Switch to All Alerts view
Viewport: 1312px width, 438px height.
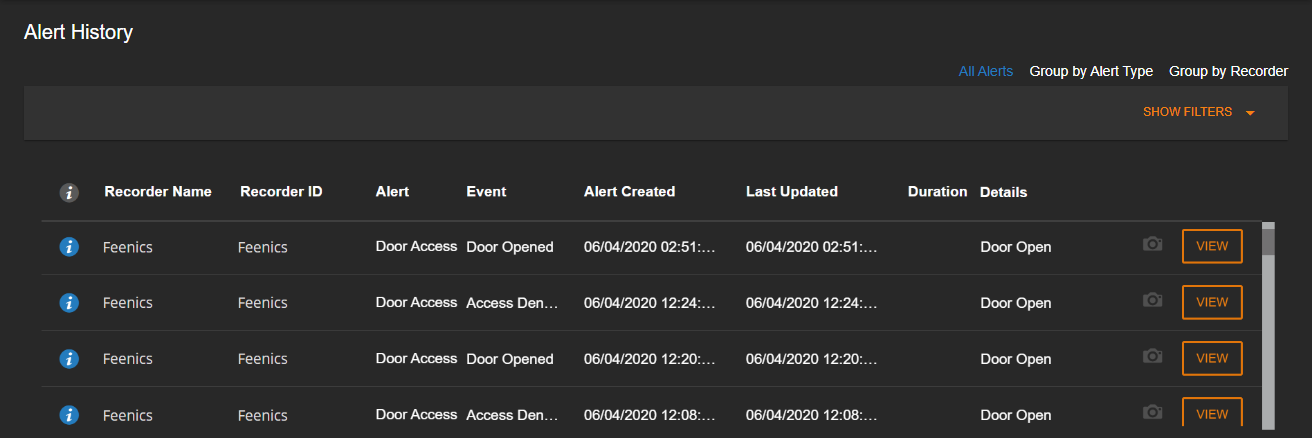tap(986, 71)
